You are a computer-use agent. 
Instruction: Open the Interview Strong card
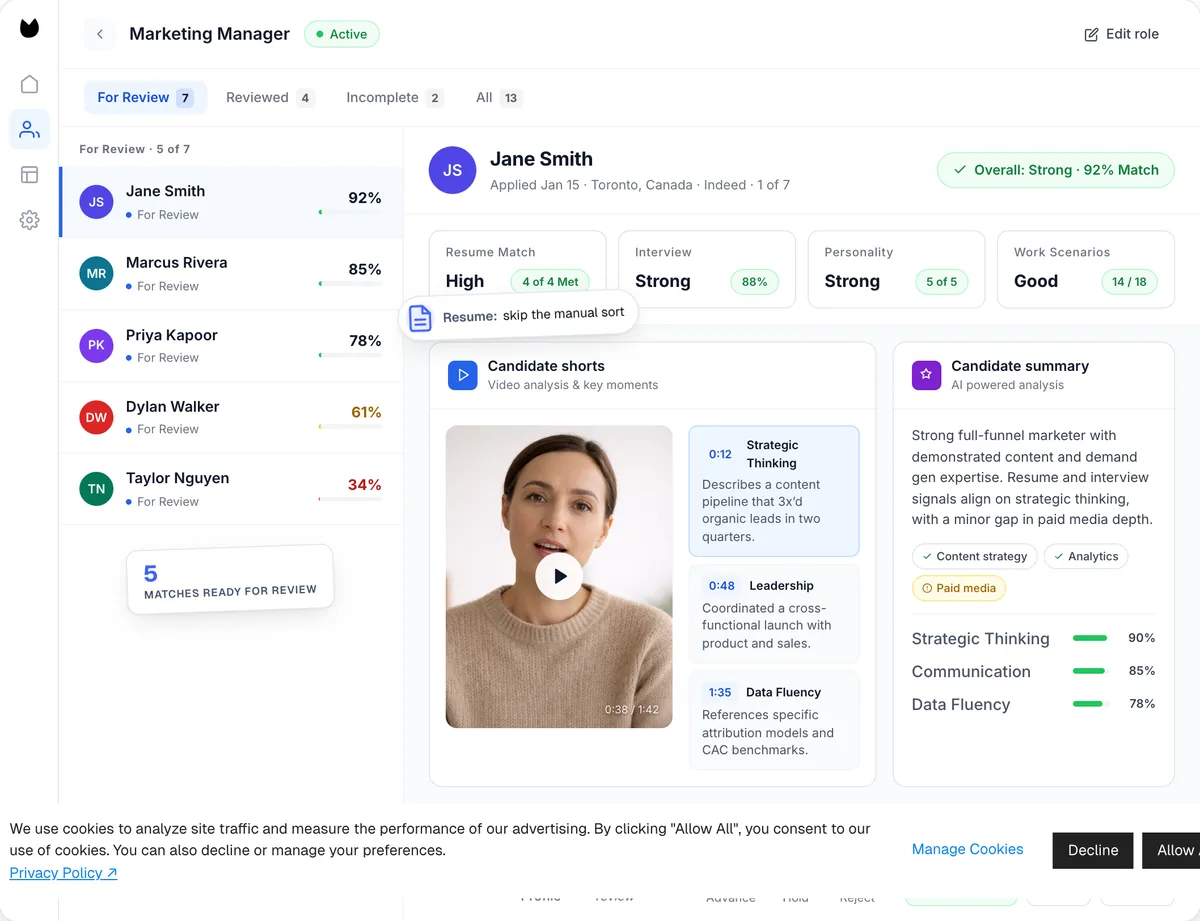(x=707, y=269)
